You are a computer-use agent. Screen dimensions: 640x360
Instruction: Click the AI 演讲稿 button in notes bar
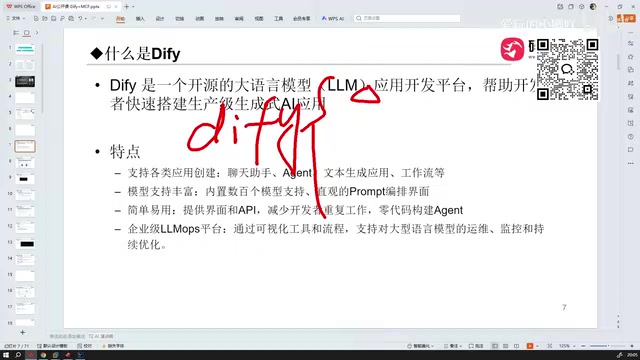click(101, 336)
